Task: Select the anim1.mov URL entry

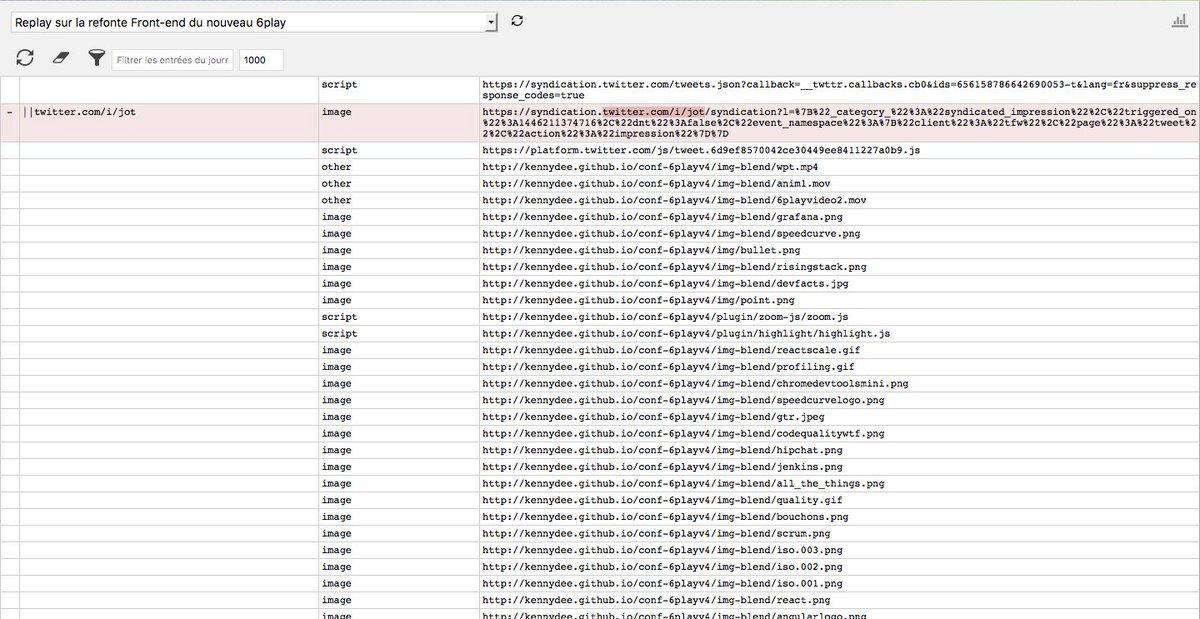Action: pyautogui.click(x=839, y=183)
